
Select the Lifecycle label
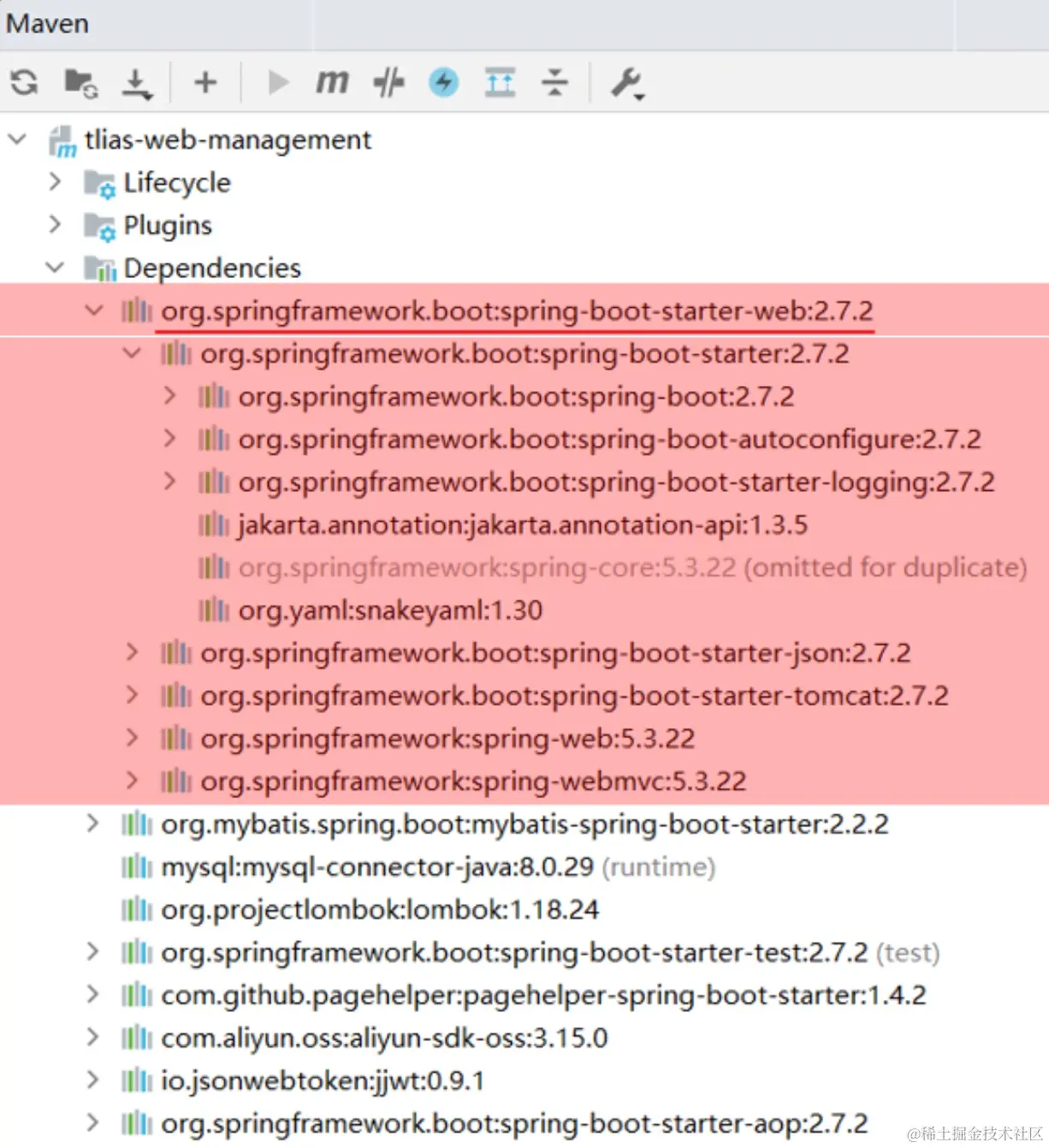tap(177, 183)
